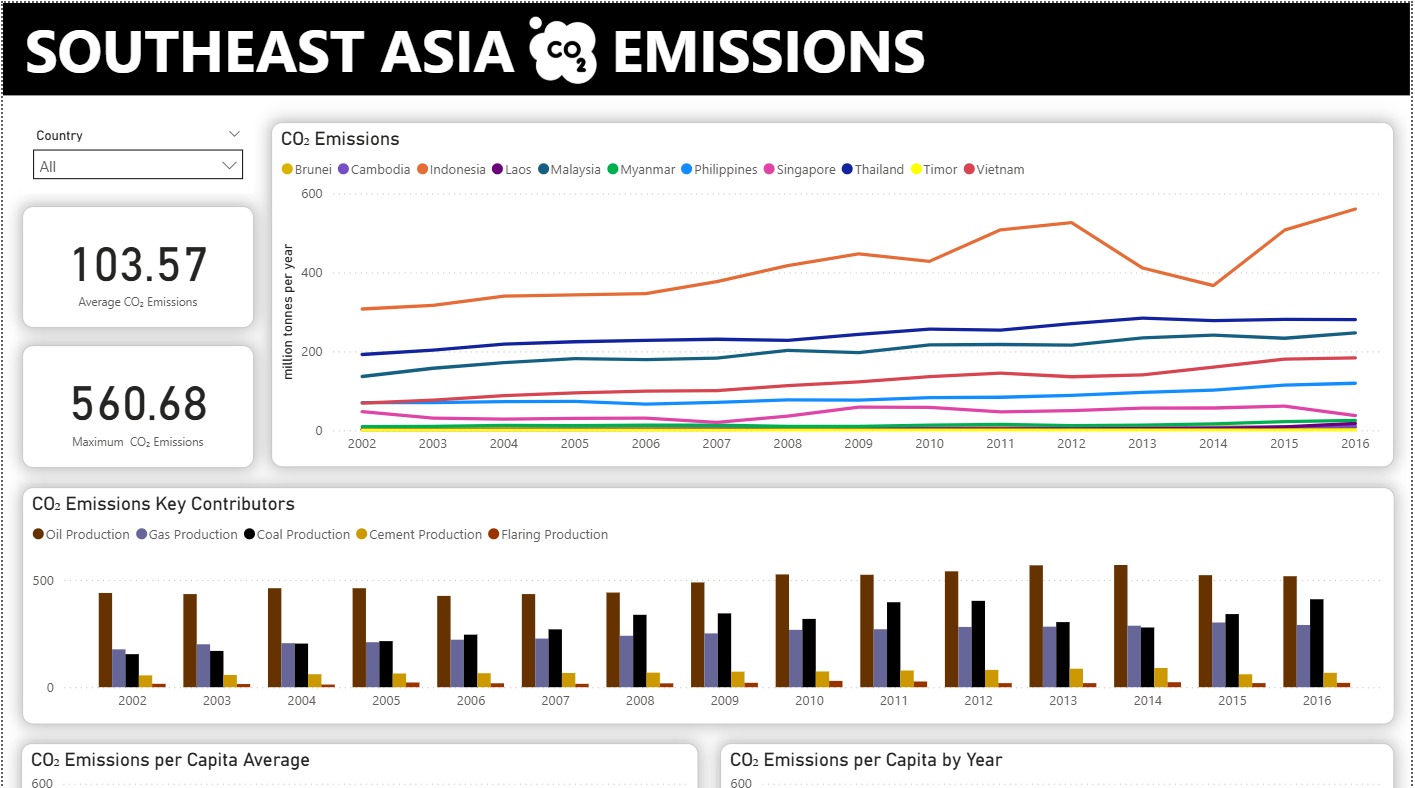
Task: Open the Country slicer dropdown showing All
Action: [x=137, y=166]
